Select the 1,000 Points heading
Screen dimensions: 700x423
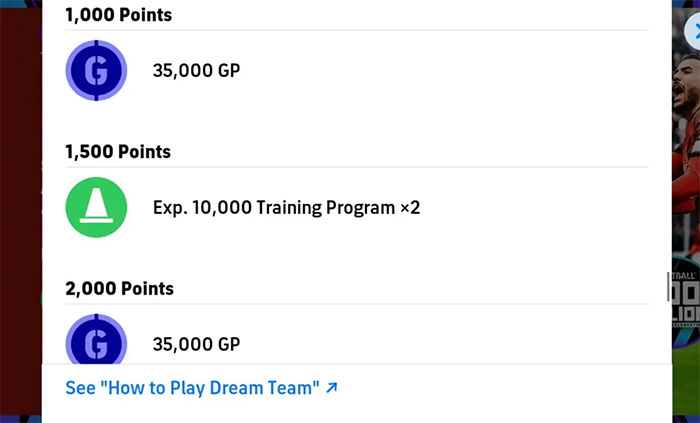[118, 15]
